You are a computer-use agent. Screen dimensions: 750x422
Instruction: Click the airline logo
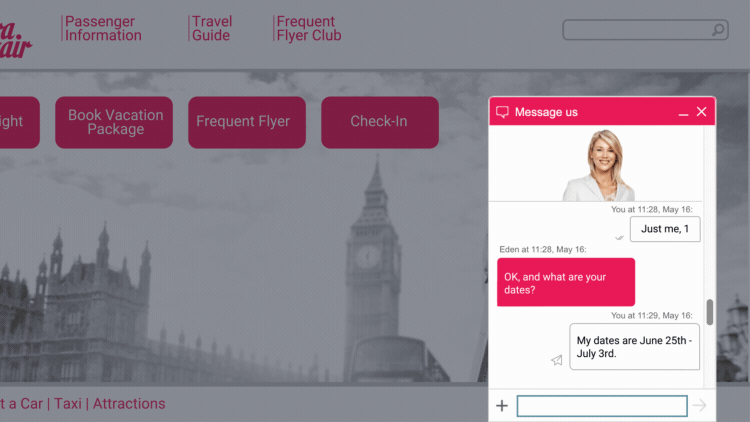coord(15,41)
